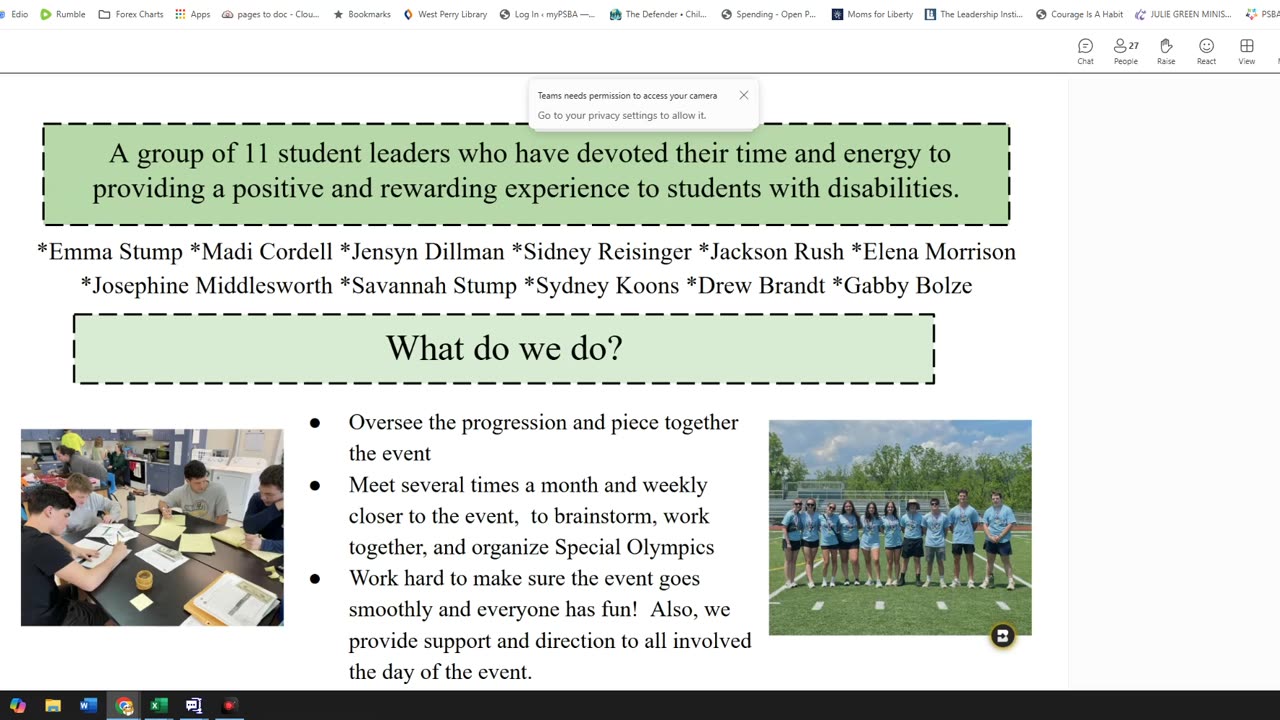Open the JULIE GREEN MINIS... bookmark
This screenshot has height=720, width=1280.
click(1183, 14)
